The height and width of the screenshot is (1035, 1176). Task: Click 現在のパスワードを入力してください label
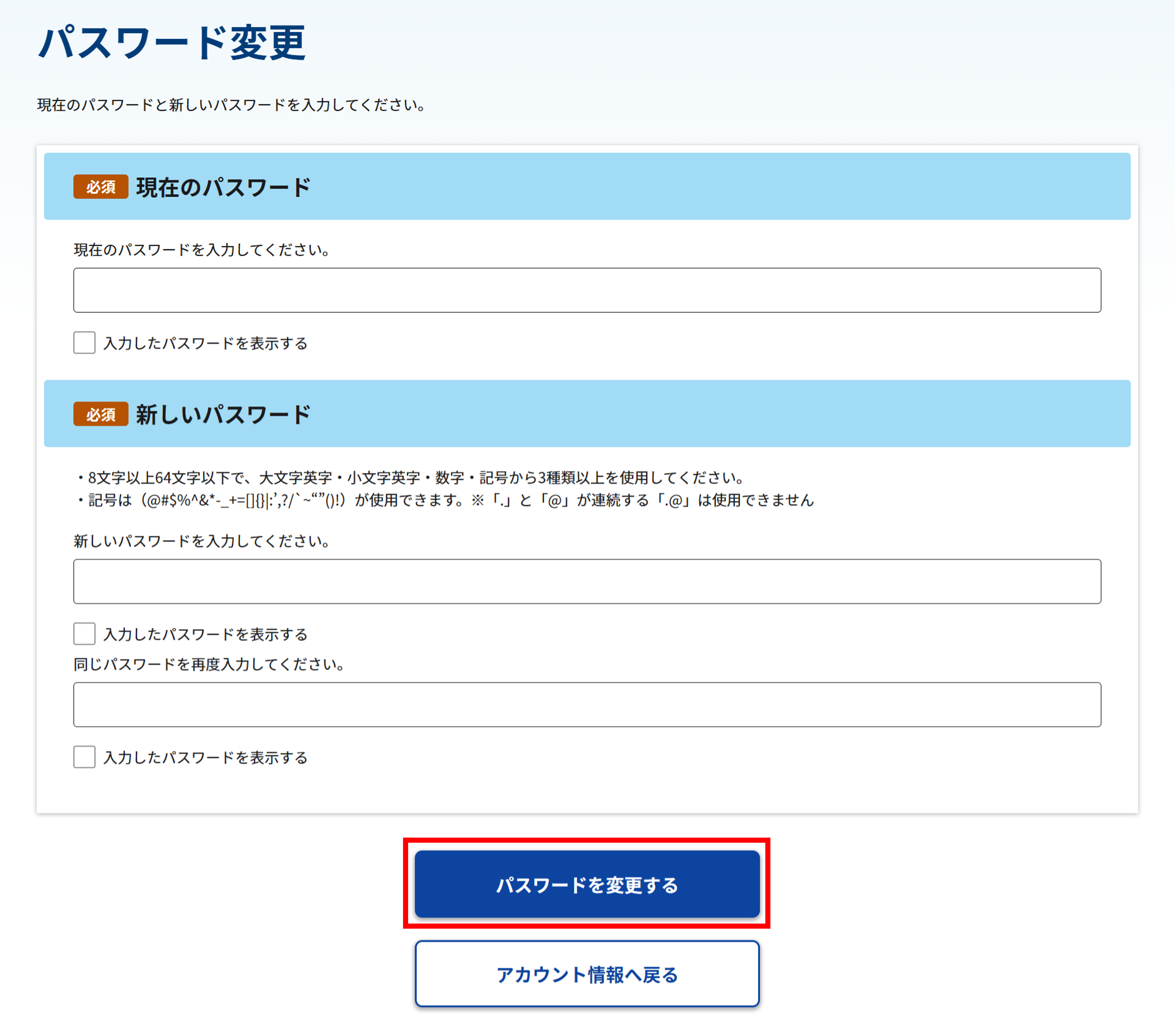pyautogui.click(x=202, y=250)
